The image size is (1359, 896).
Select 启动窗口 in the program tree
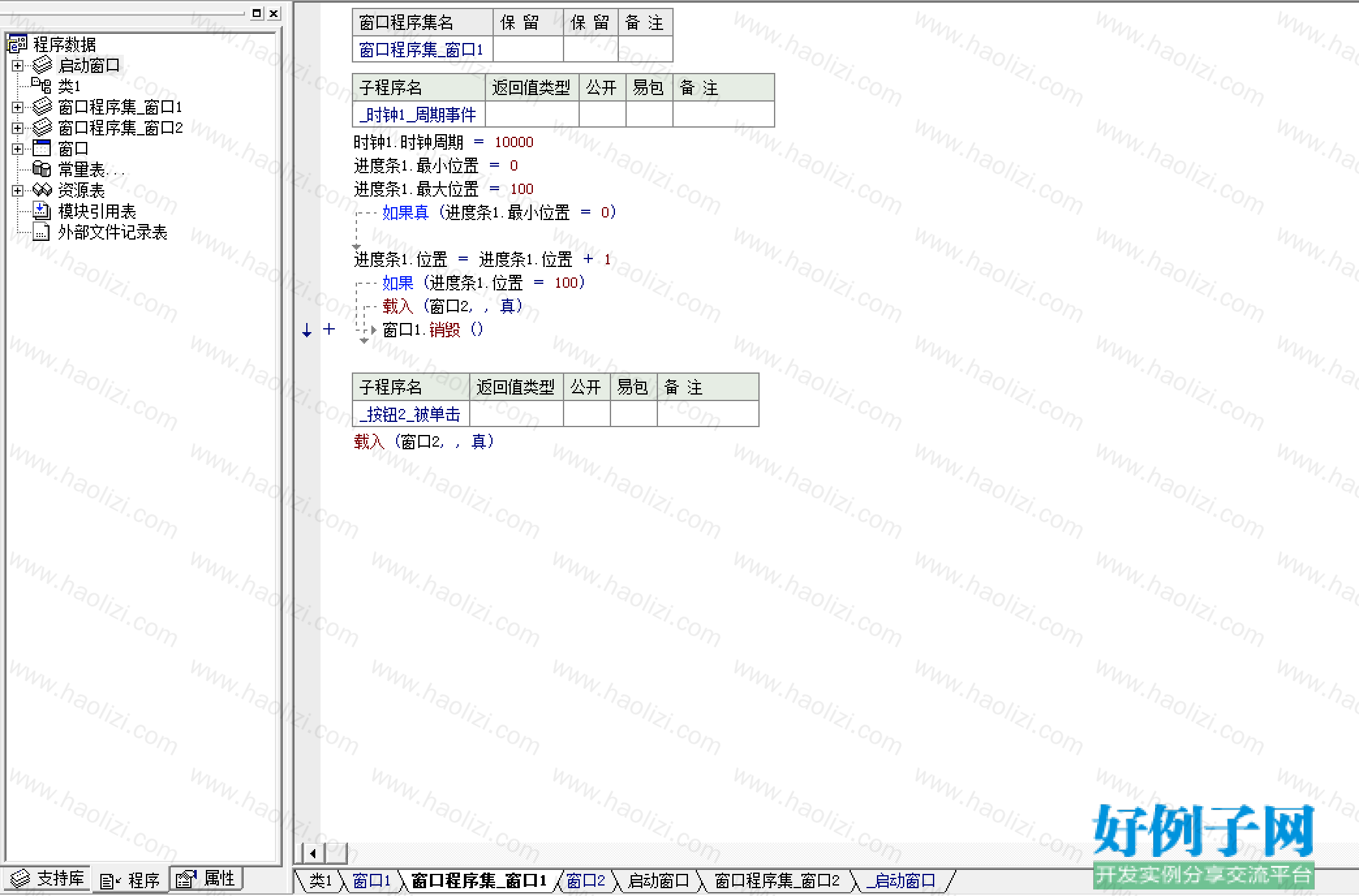(x=89, y=66)
